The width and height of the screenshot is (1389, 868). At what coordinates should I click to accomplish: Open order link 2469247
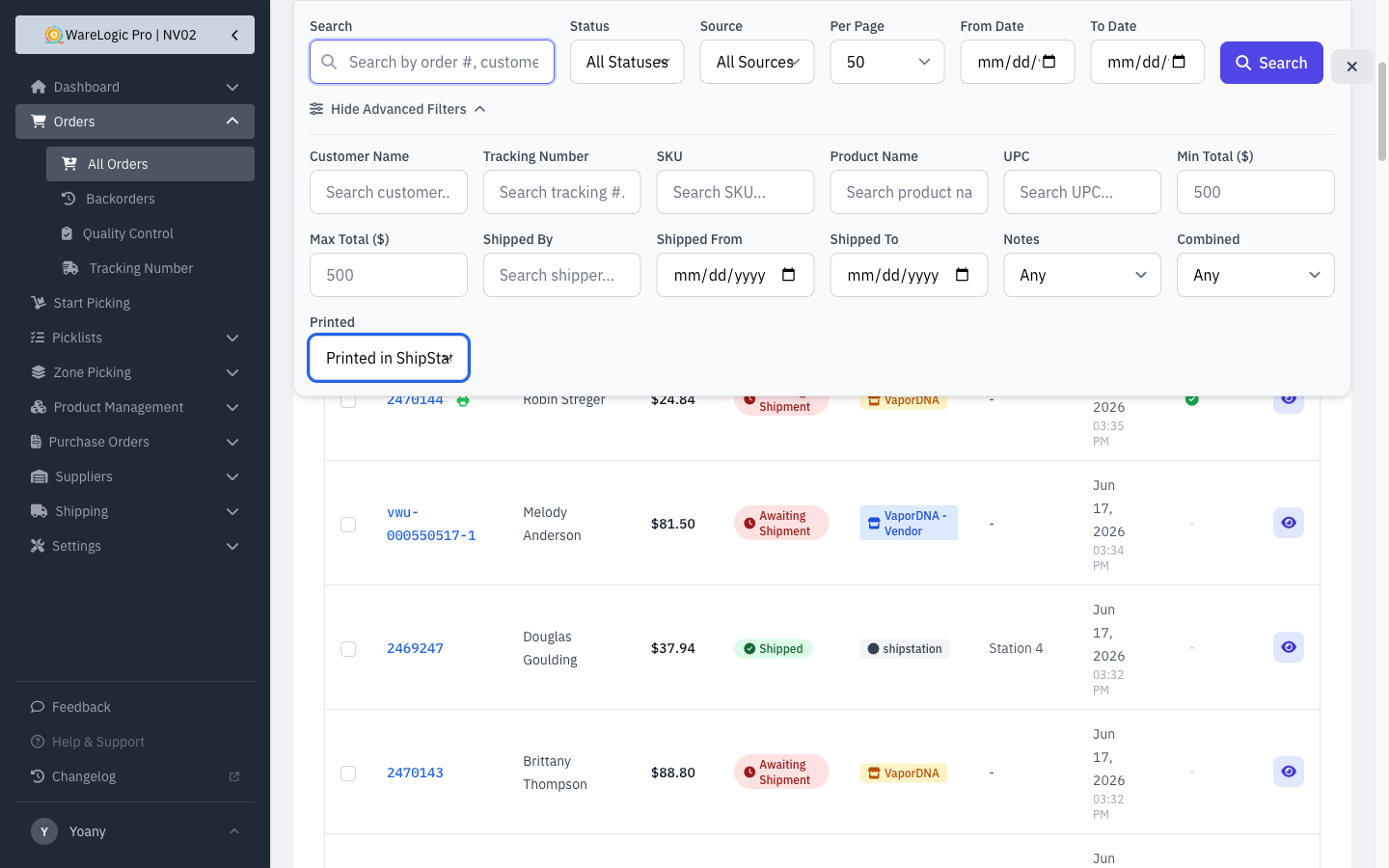pos(415,648)
